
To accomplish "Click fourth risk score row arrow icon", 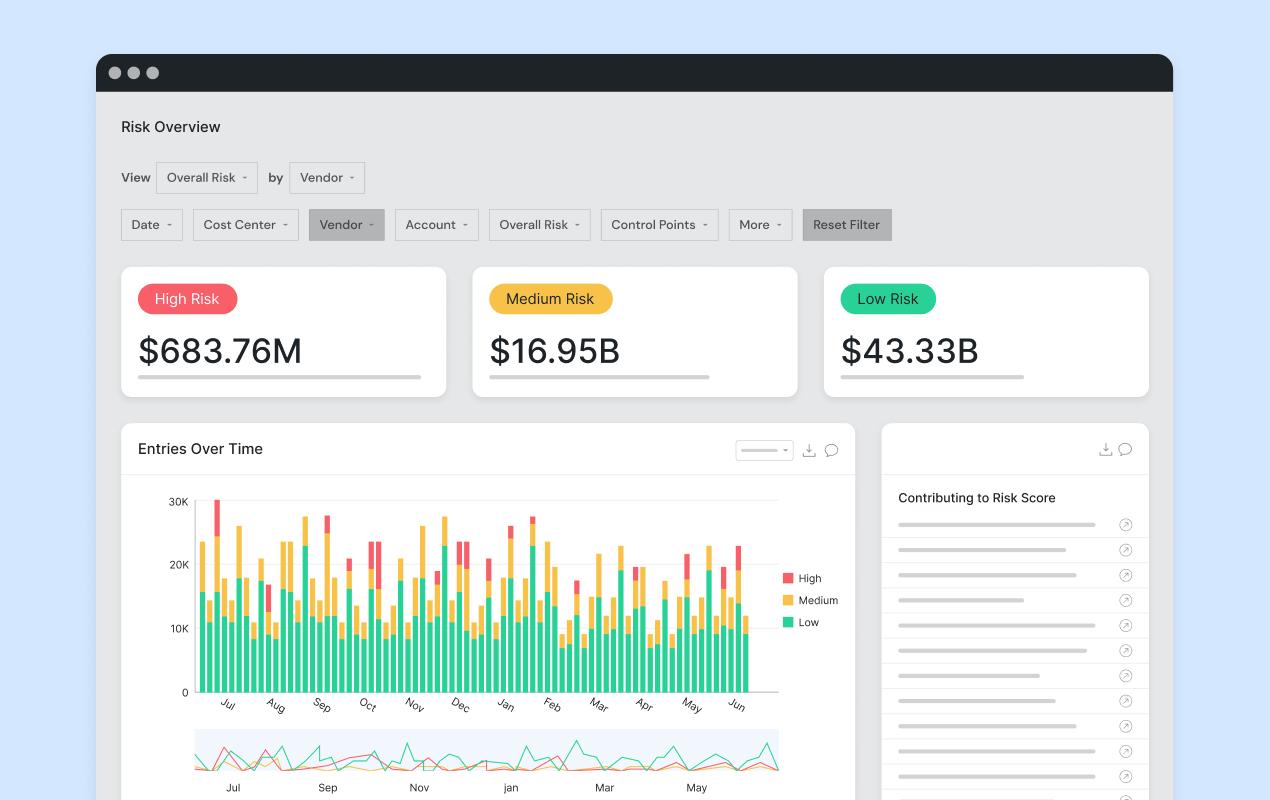I will tap(1125, 600).
